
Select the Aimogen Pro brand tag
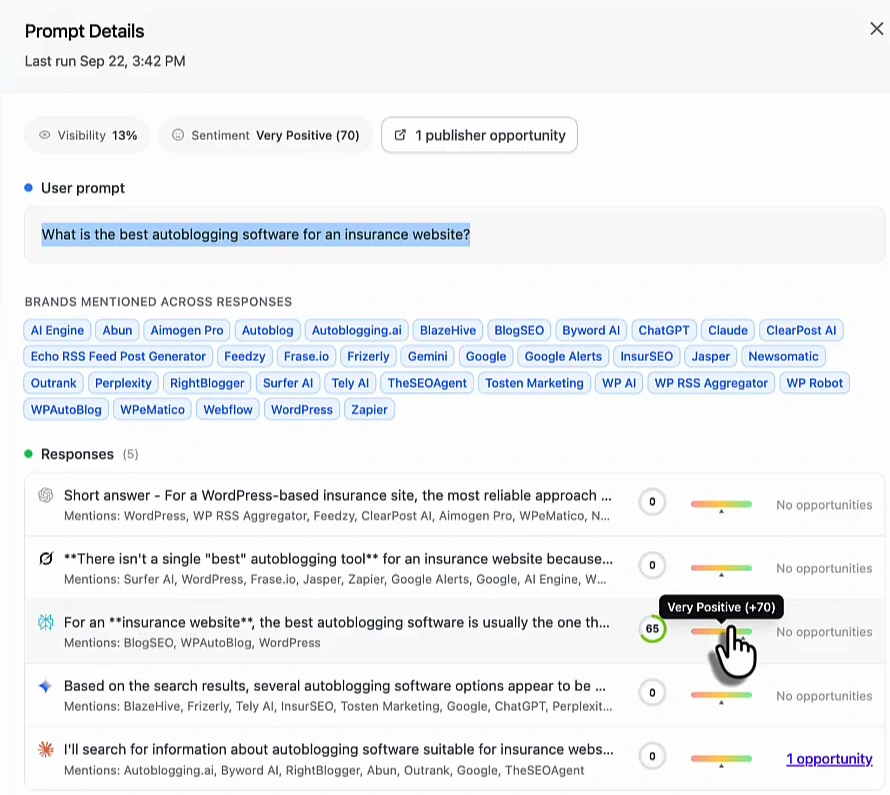point(187,330)
